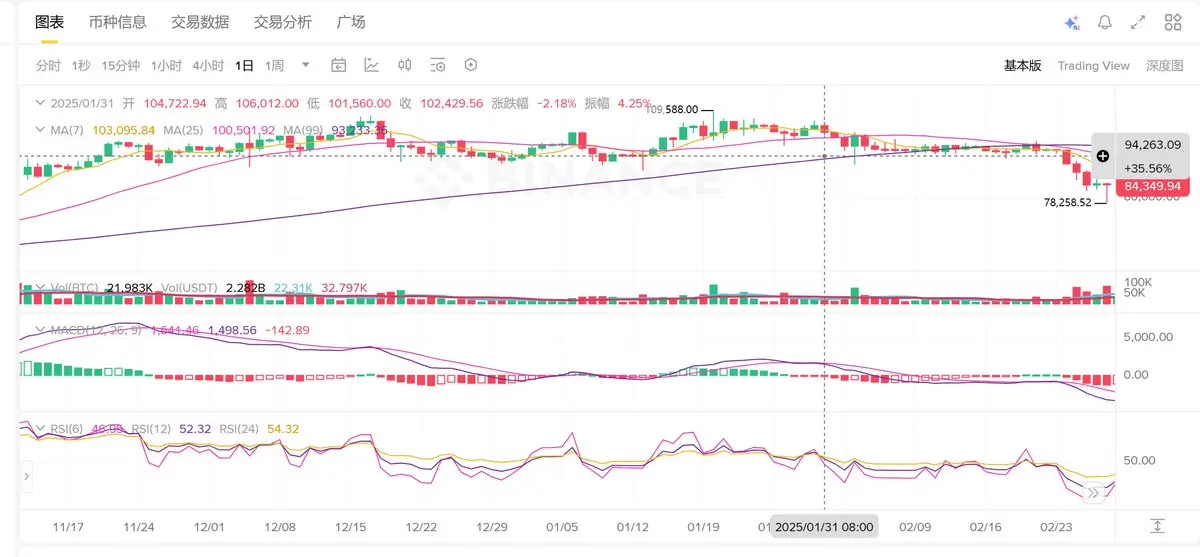This screenshot has height=557, width=1200.
Task: Open the more time intervals dropdown arrow
Action: [306, 65]
